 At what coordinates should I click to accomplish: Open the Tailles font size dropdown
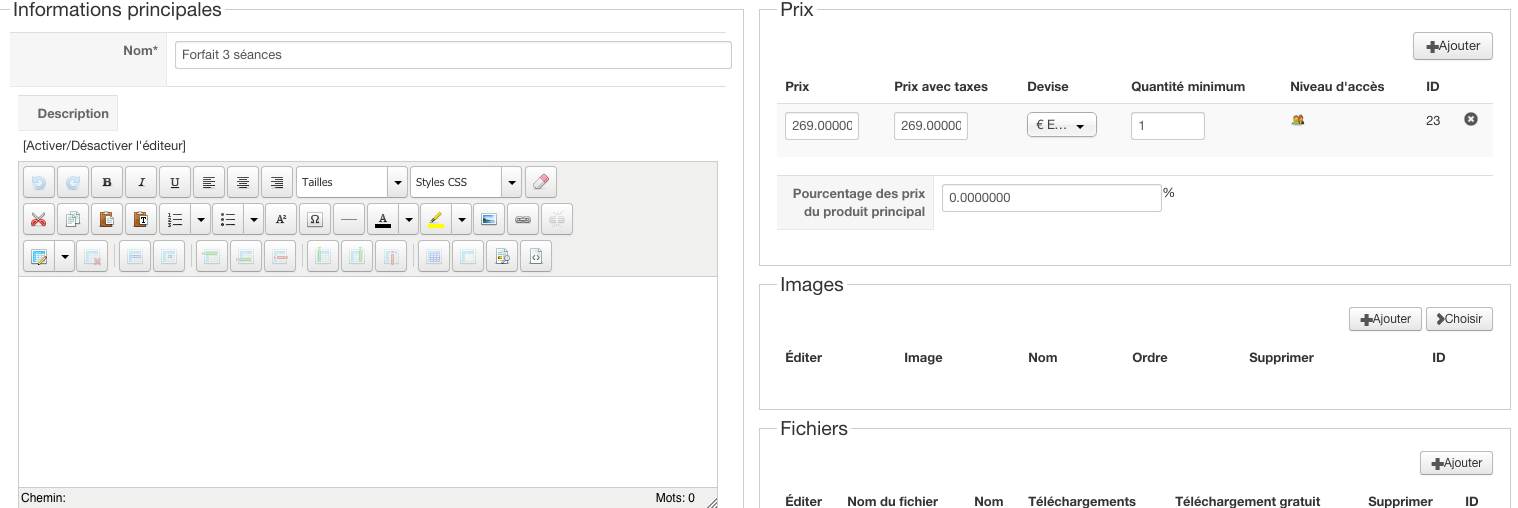click(x=398, y=183)
